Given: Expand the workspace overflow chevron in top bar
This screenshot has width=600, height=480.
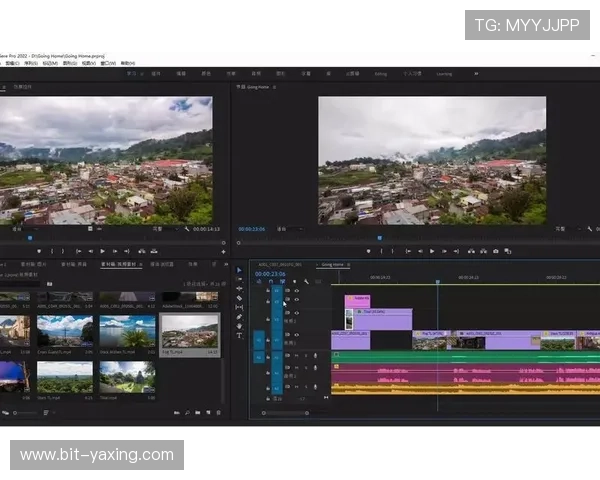Looking at the screenshot, I should click(476, 73).
